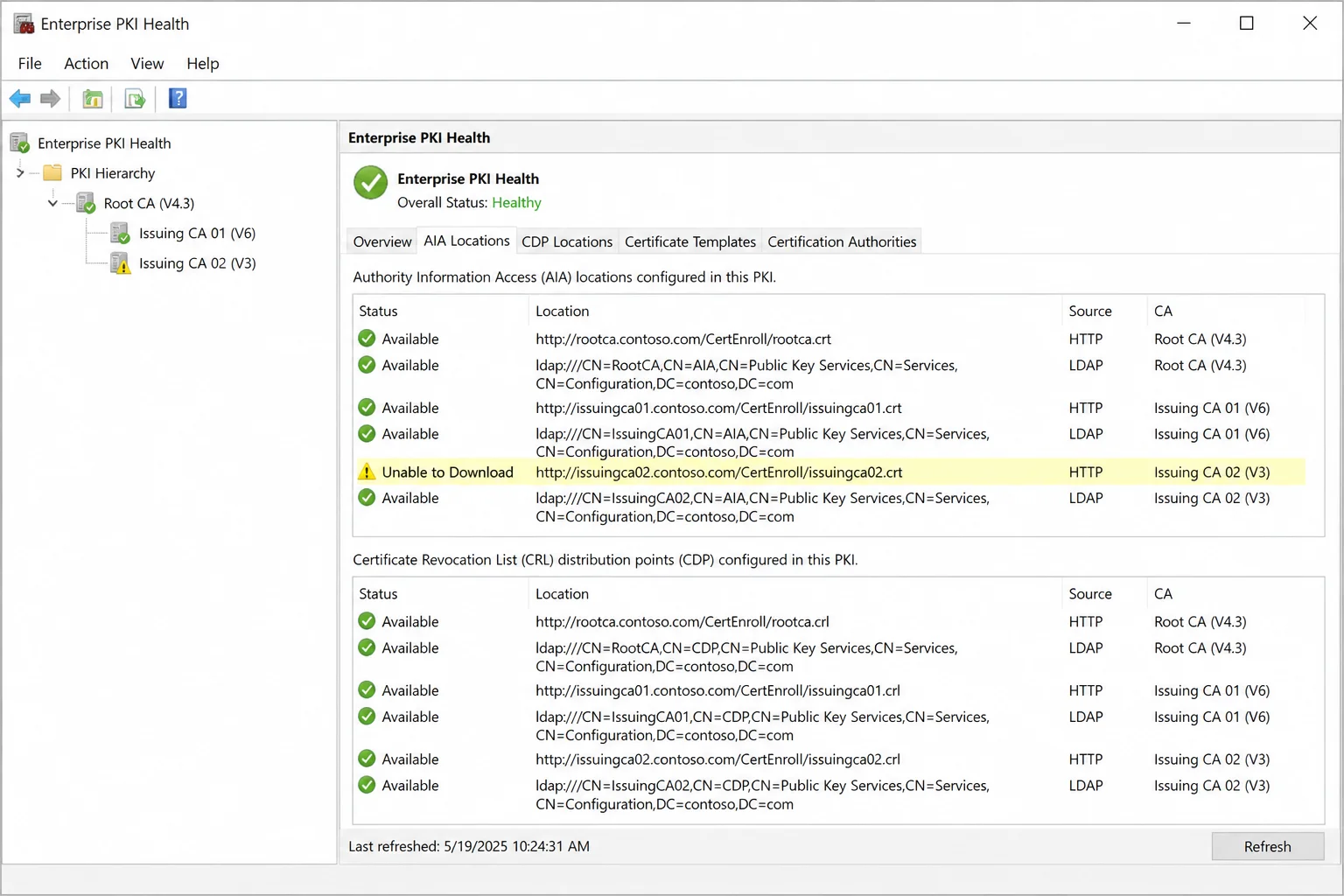1344x896 pixels.
Task: Select the rootca.crl HTTP location text
Action: (682, 622)
